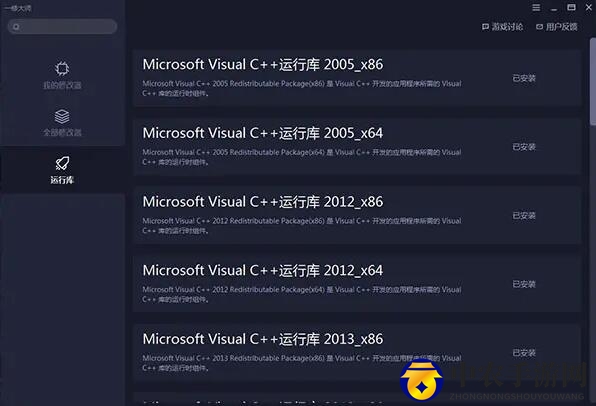Select Microsoft Visual C++运行库 2013_x86 entry title
The width and height of the screenshot is (596, 406).
pos(263,339)
